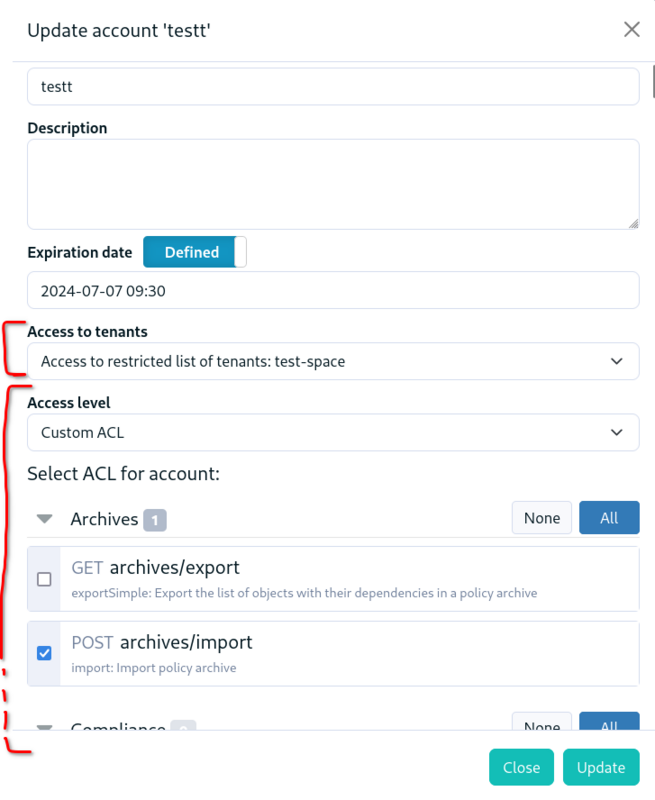The height and width of the screenshot is (800, 655).
Task: Select All for Archives ACL
Action: point(609,518)
